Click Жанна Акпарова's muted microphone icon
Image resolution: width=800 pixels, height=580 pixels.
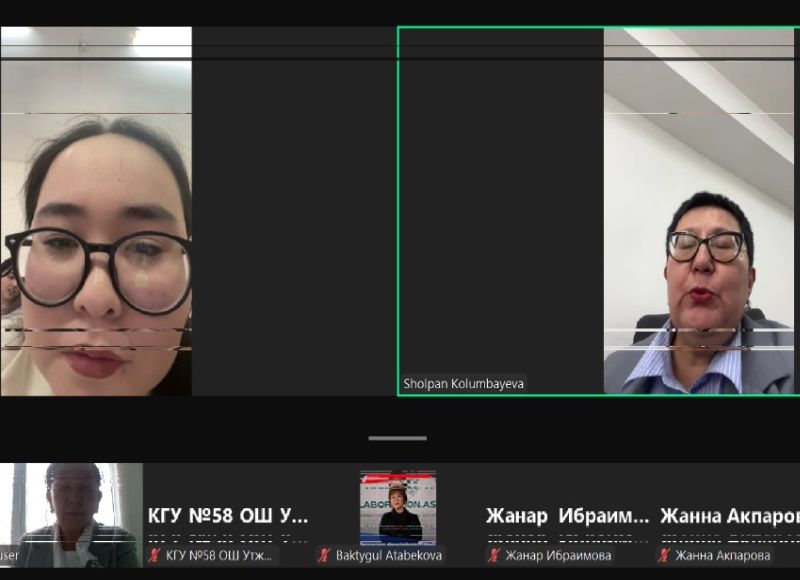coord(664,555)
